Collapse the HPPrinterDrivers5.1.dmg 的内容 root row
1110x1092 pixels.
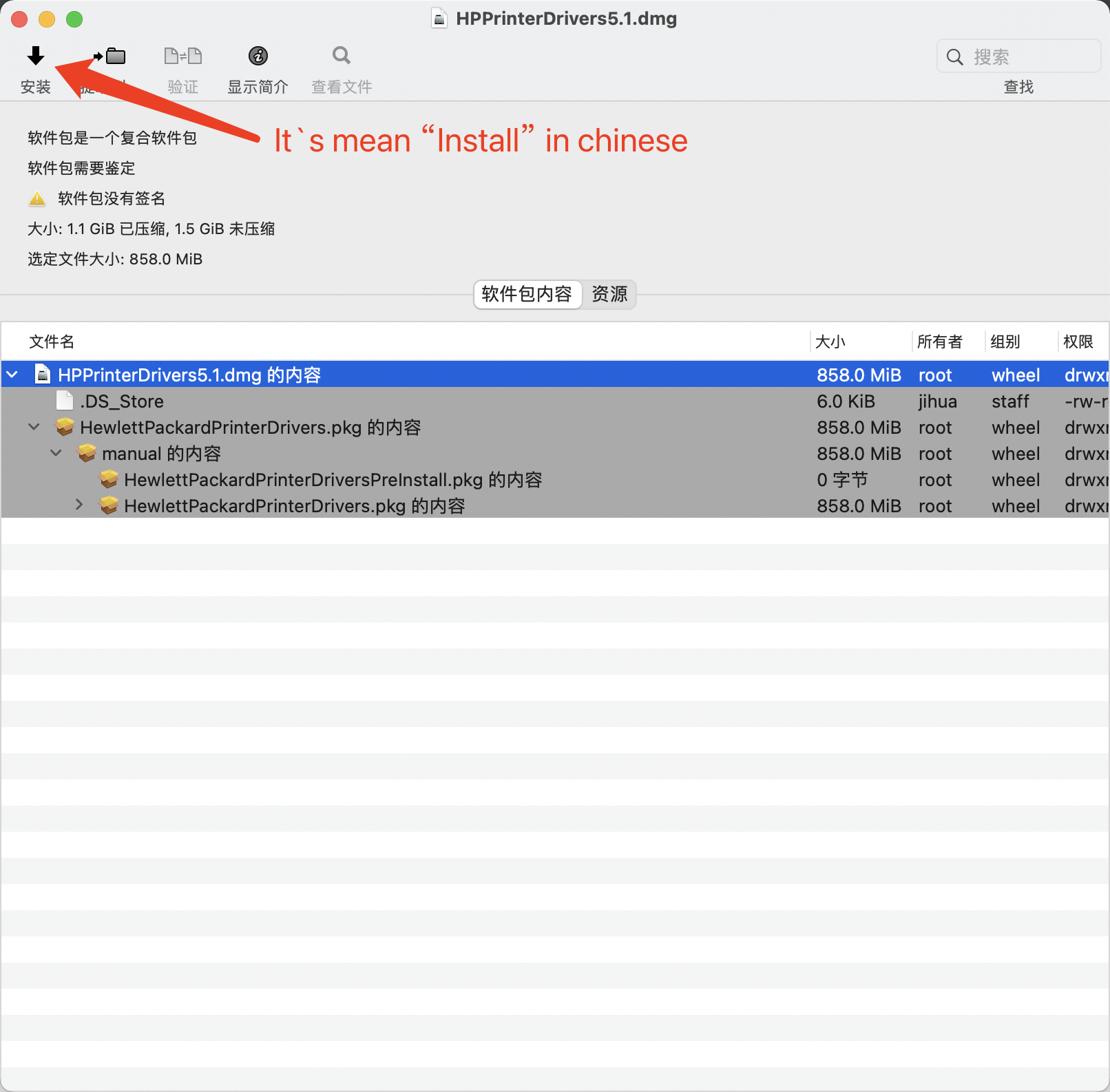click(x=12, y=375)
